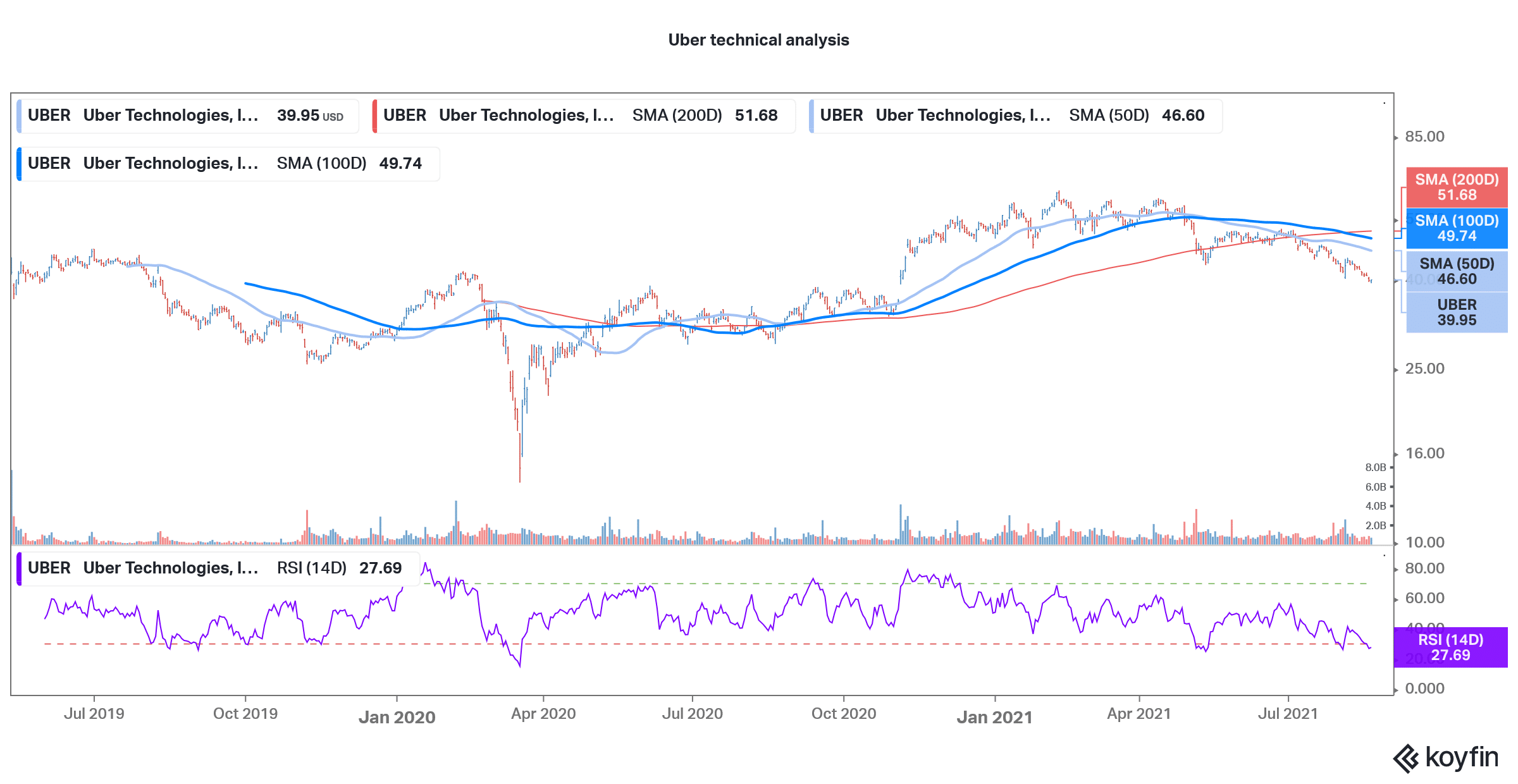Screen dimensions: 1518x784
Task: Select the SMA (100D) 49.74 legend box
Action: pyautogui.click(x=228, y=164)
